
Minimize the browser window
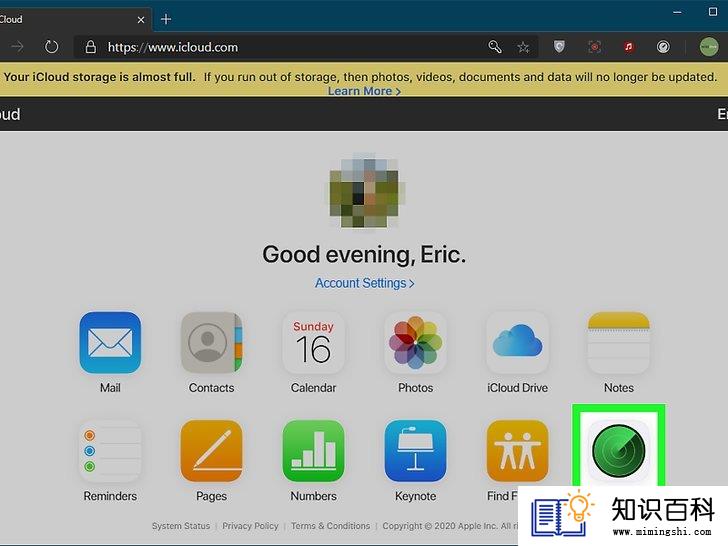(677, 13)
